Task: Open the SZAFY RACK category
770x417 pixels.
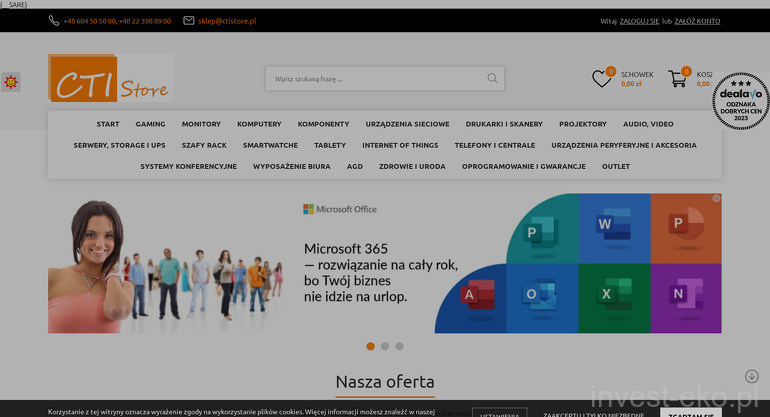Action: click(204, 145)
